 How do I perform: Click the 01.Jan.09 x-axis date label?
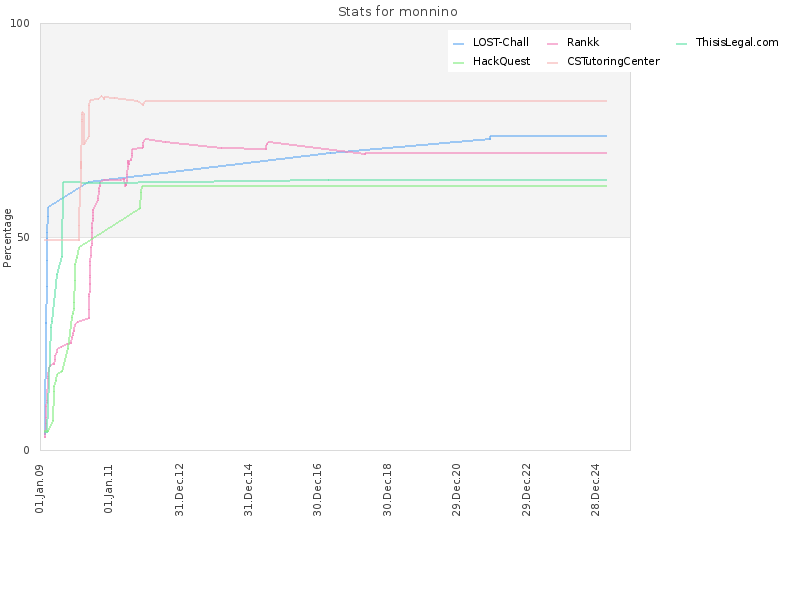tap(40, 489)
